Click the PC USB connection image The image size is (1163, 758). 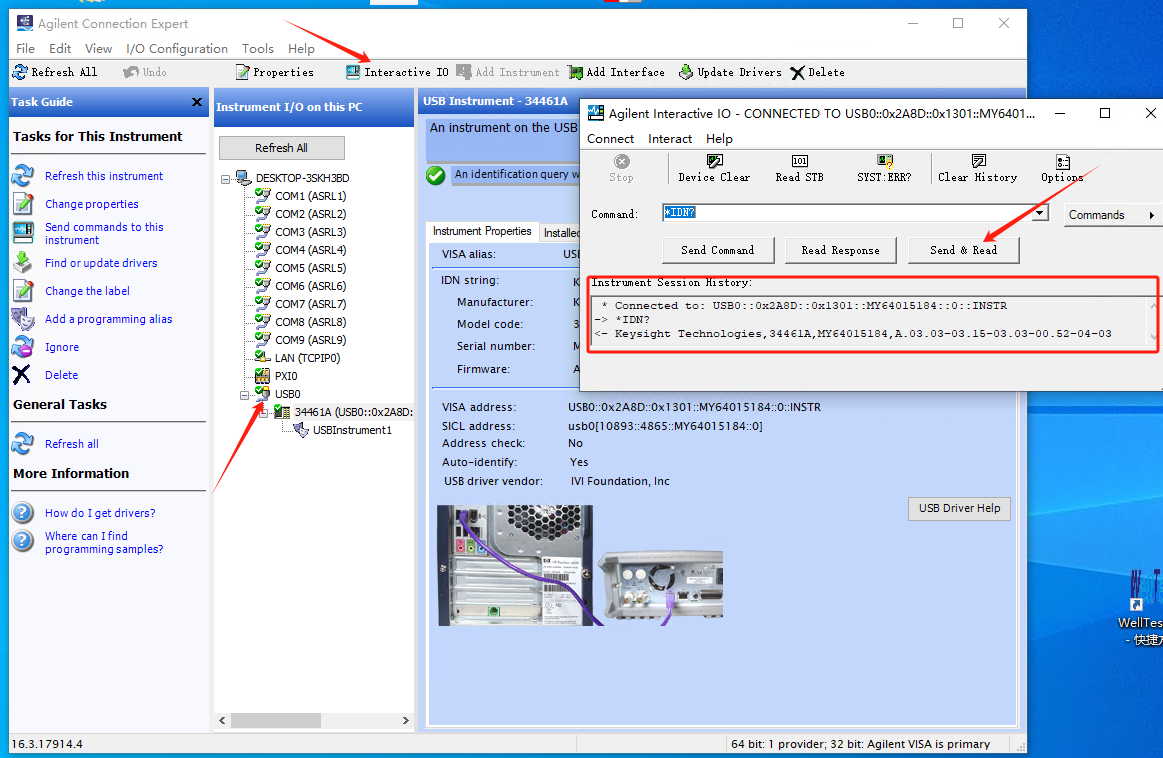(x=515, y=565)
